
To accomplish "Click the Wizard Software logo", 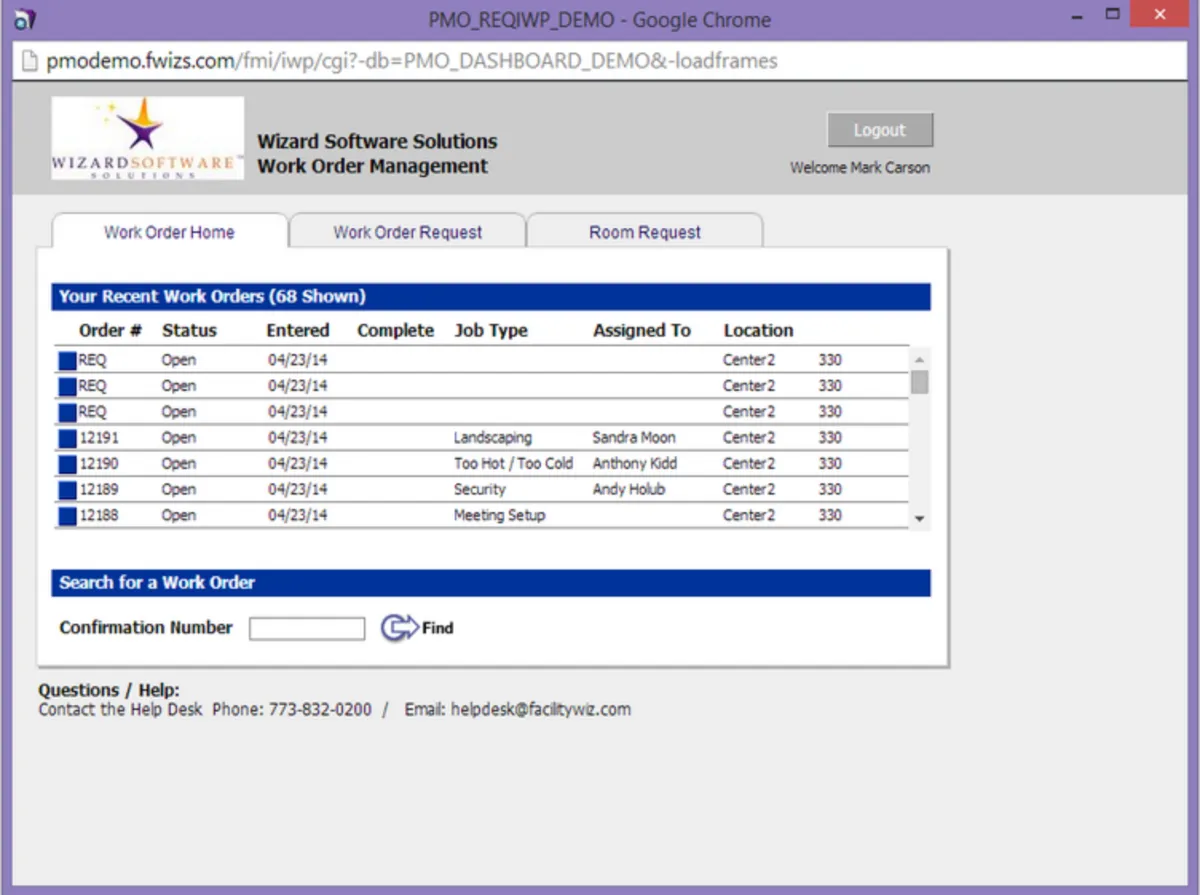I will click(x=147, y=138).
